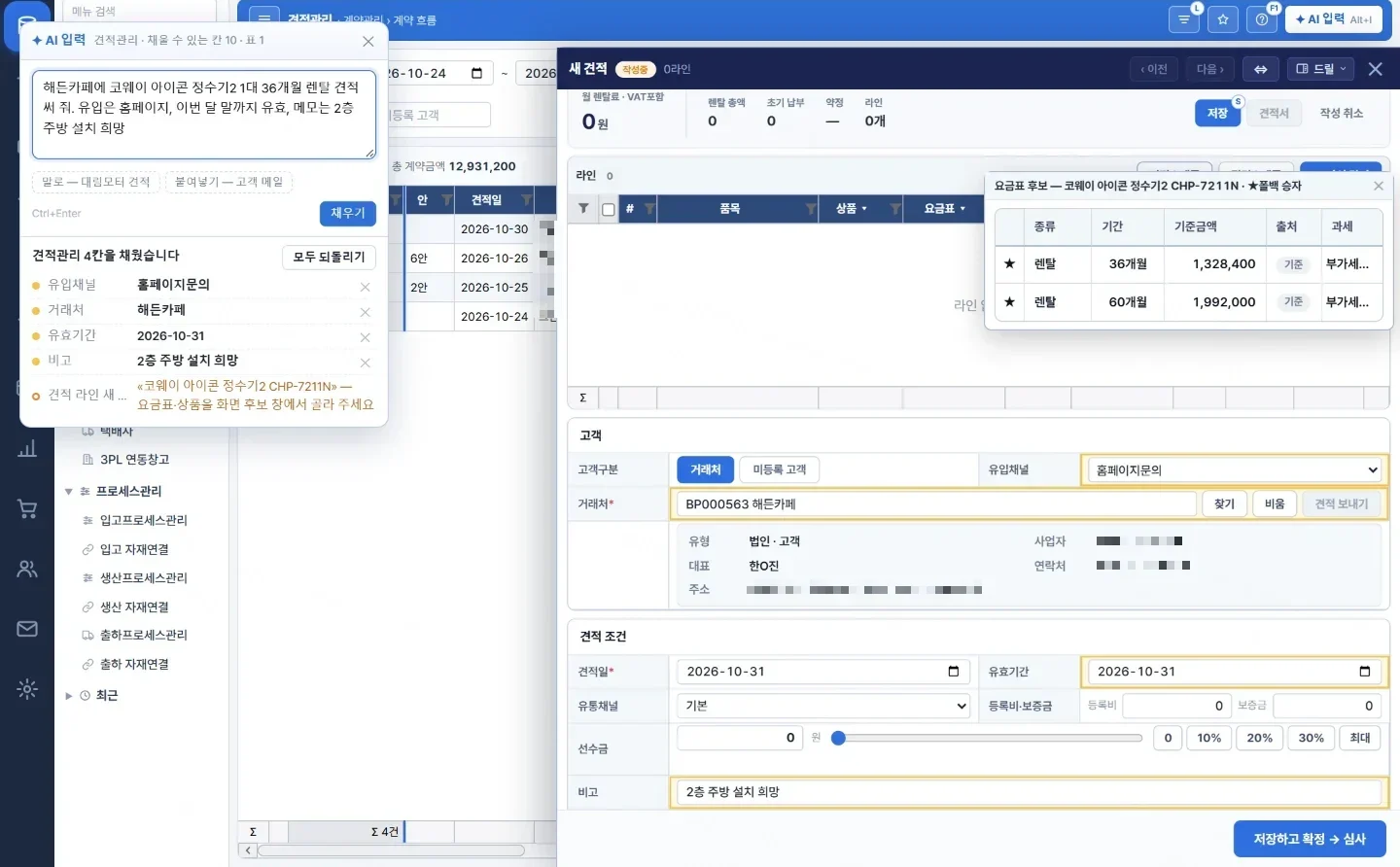
Task: Select 미등록 고객 customer type toggle
Action: [780, 469]
